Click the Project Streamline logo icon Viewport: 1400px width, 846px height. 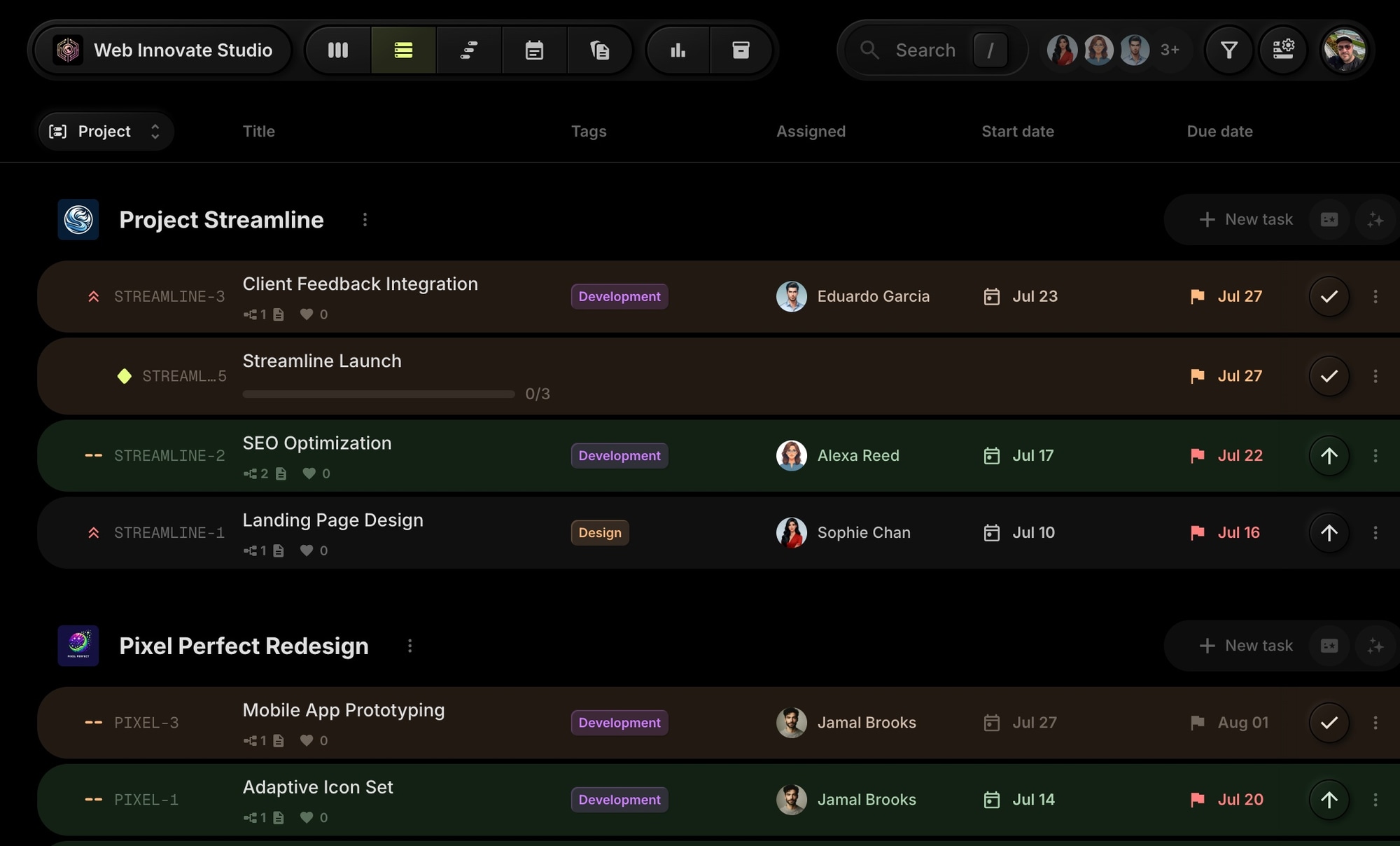click(78, 219)
